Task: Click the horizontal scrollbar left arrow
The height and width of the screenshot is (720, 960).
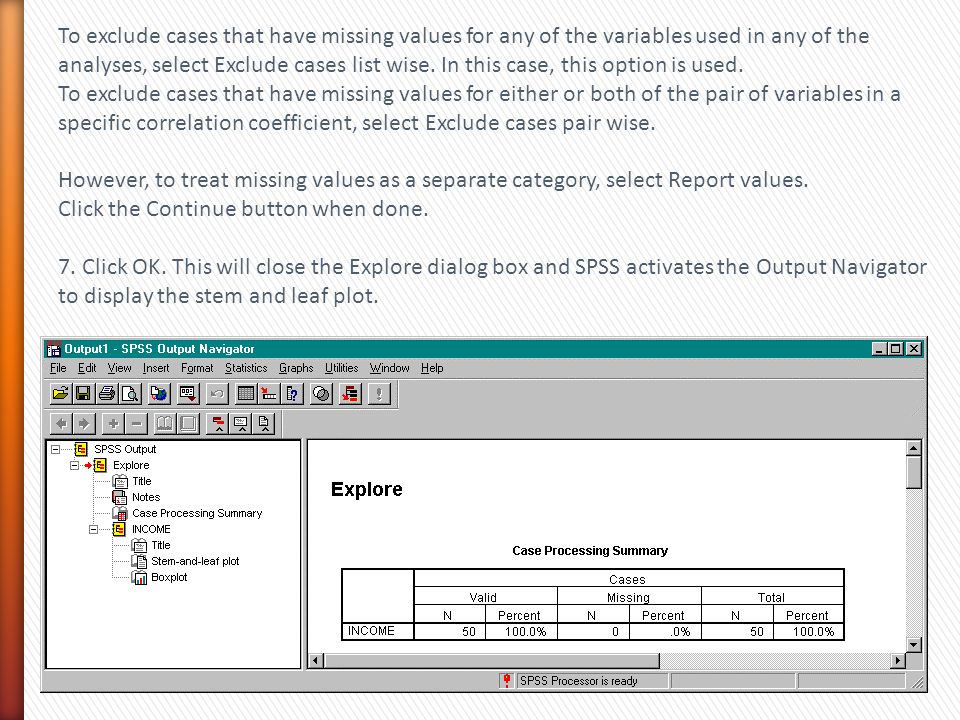Action: coord(316,661)
